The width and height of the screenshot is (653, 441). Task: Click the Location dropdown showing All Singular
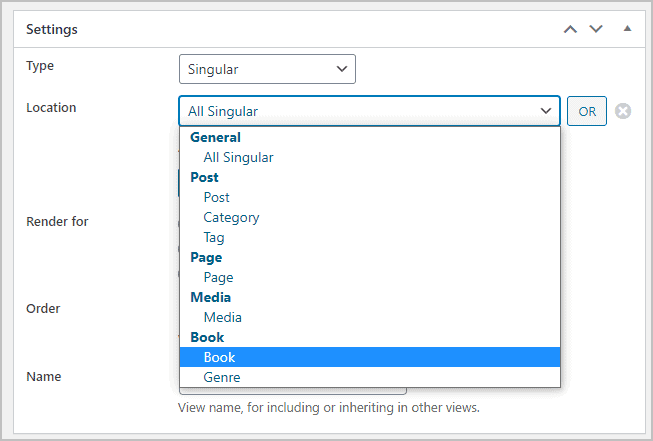[x=369, y=111]
